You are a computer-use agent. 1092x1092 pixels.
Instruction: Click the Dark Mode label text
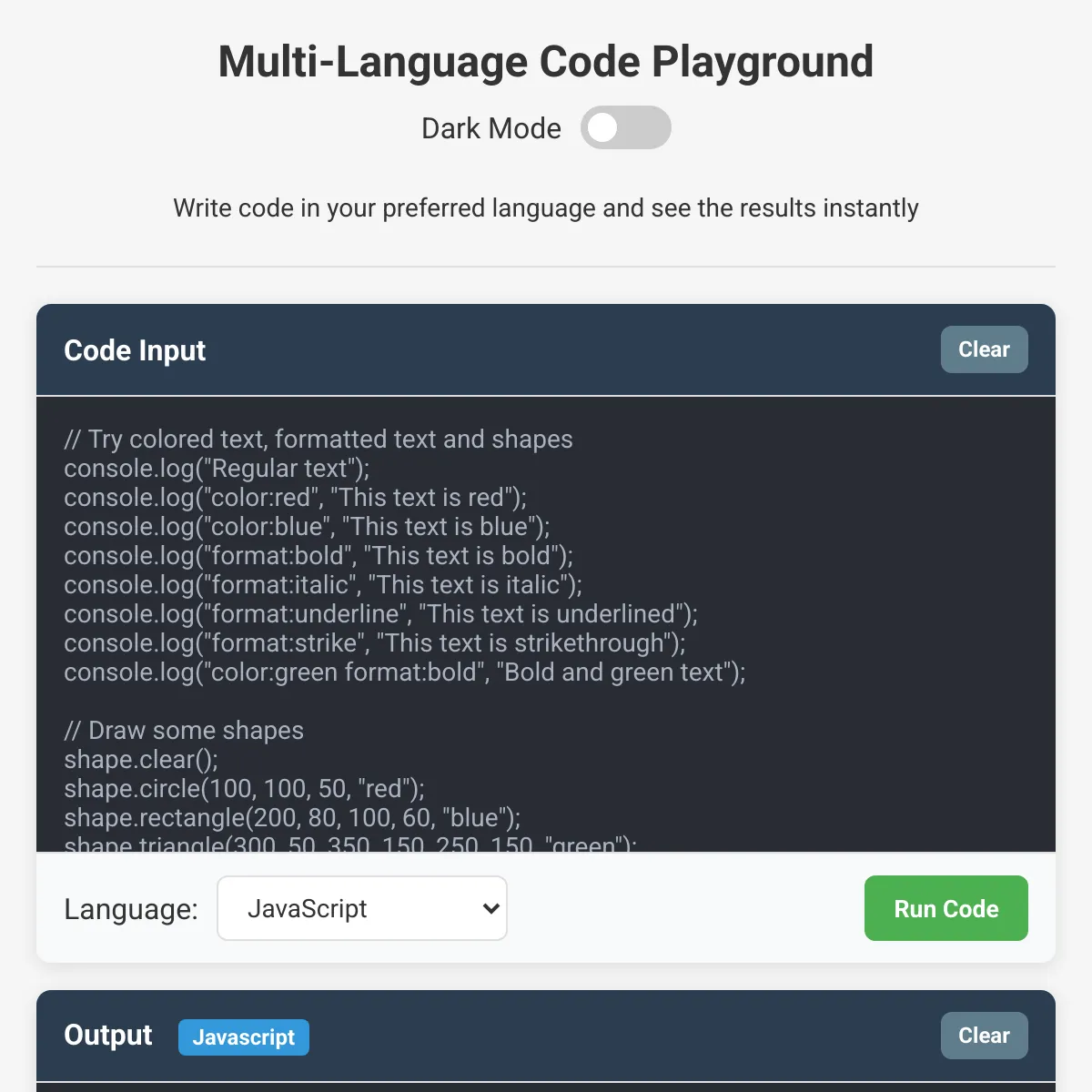[490, 127]
